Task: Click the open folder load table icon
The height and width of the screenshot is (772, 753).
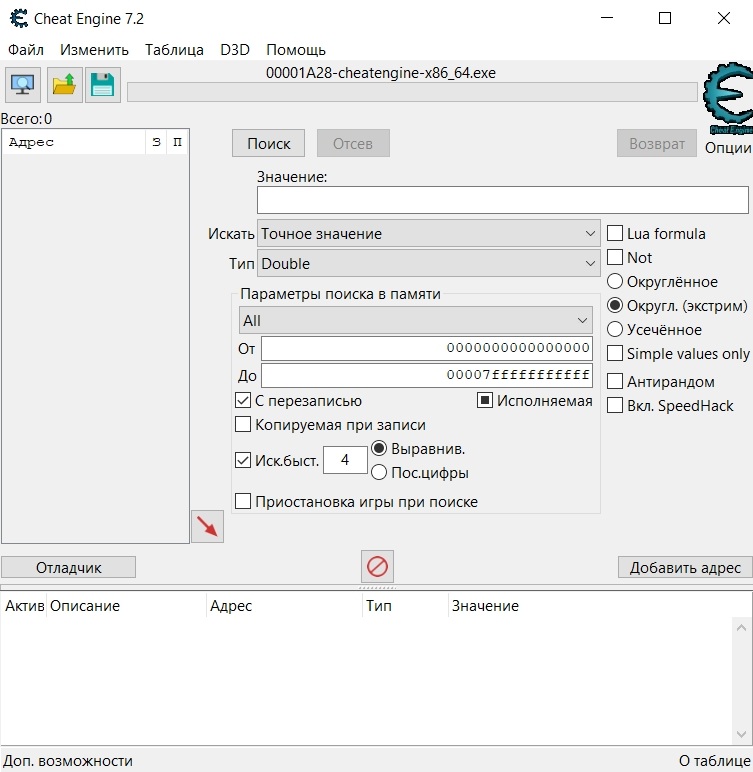Action: pyautogui.click(x=65, y=85)
